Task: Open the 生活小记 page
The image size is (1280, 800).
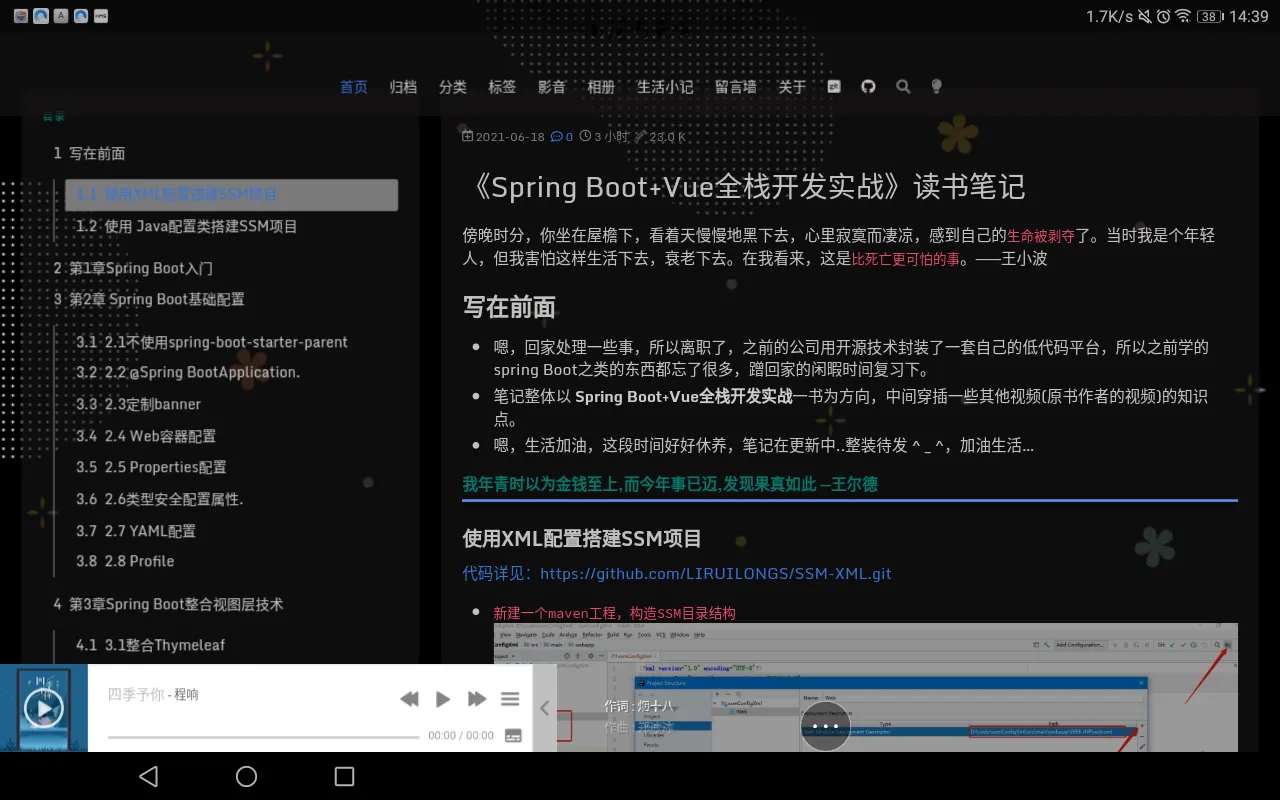Action: 665,87
